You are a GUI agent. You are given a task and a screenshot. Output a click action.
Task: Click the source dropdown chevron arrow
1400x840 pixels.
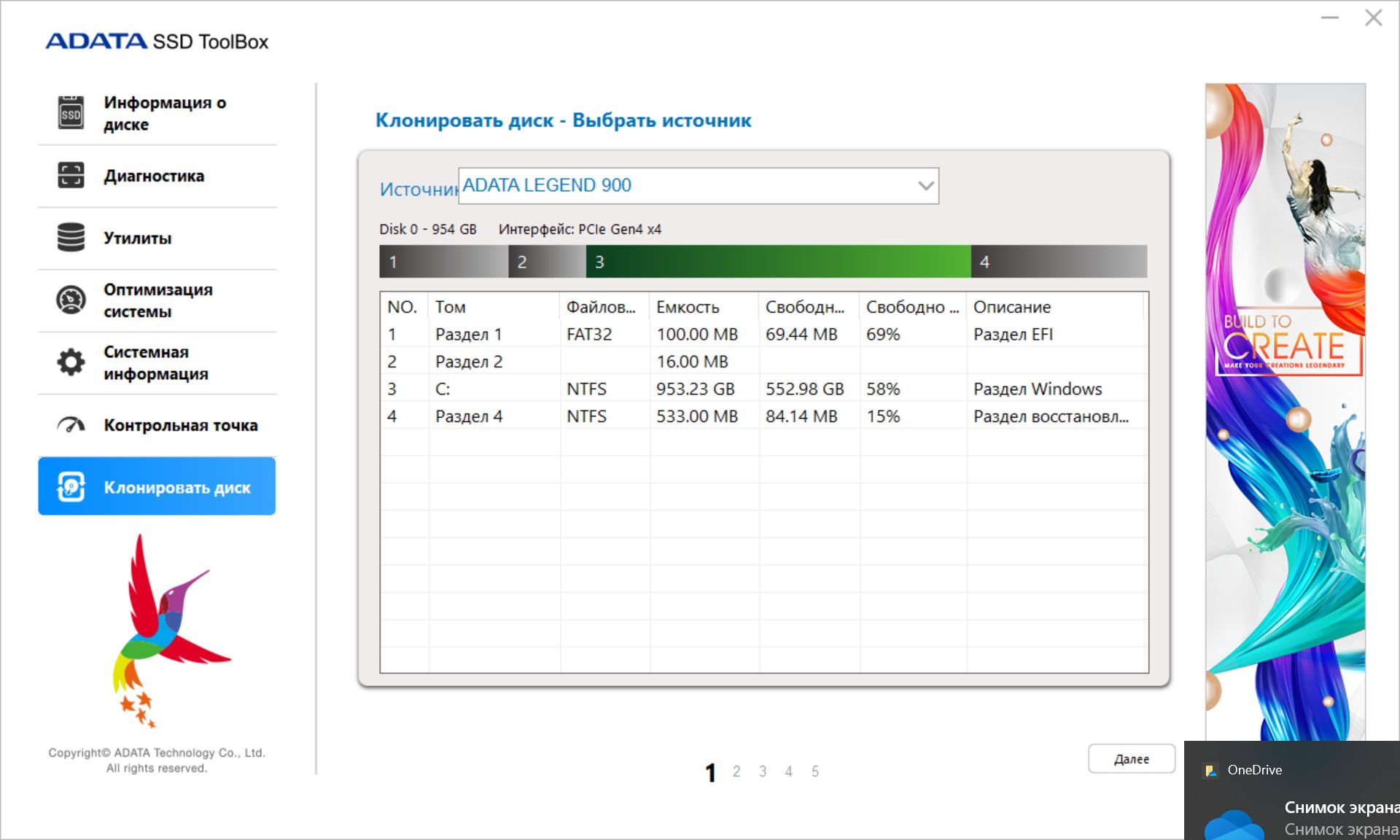[x=925, y=186]
